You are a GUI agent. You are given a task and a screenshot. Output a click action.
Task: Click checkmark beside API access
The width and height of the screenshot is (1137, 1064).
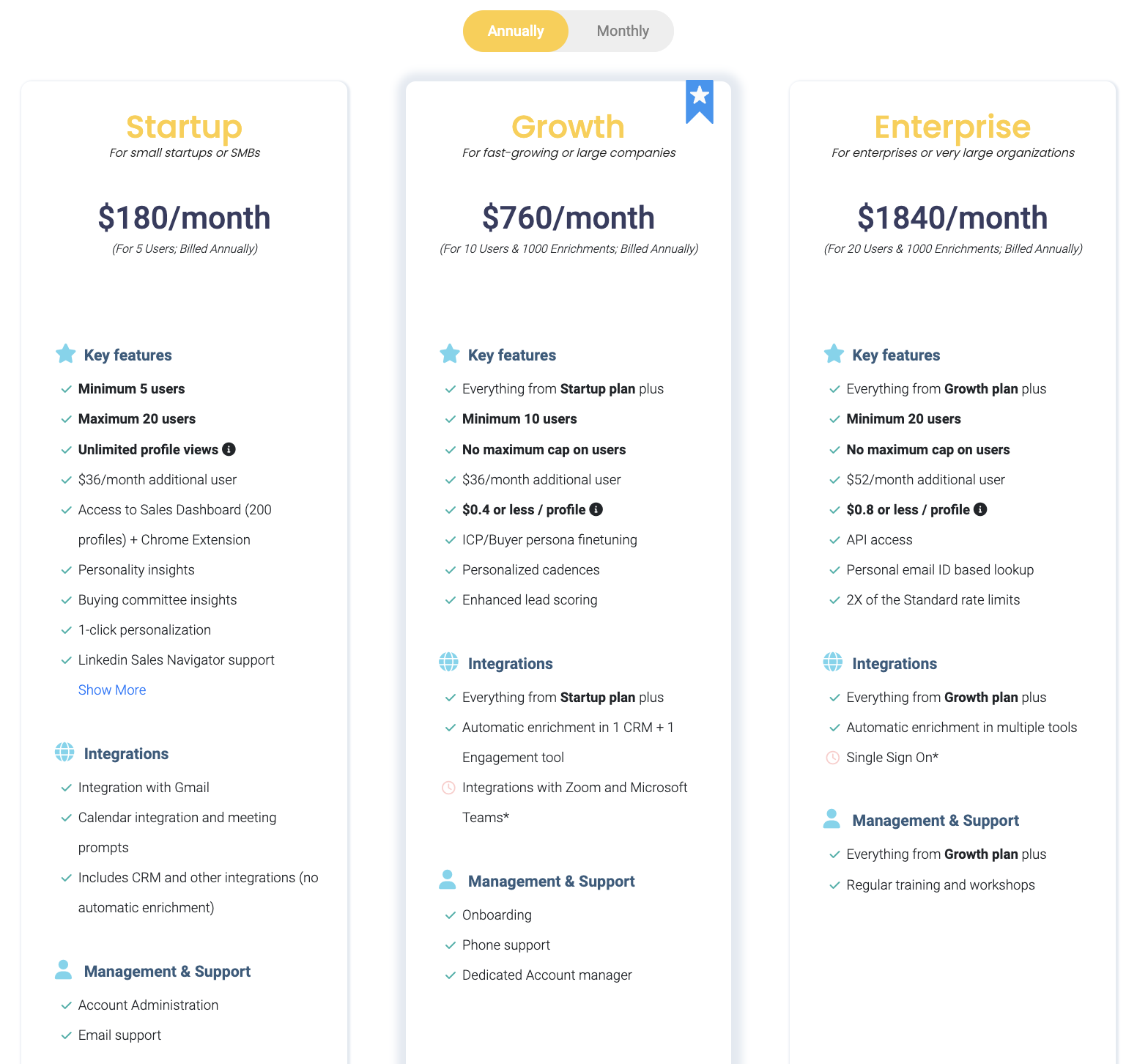(x=834, y=540)
